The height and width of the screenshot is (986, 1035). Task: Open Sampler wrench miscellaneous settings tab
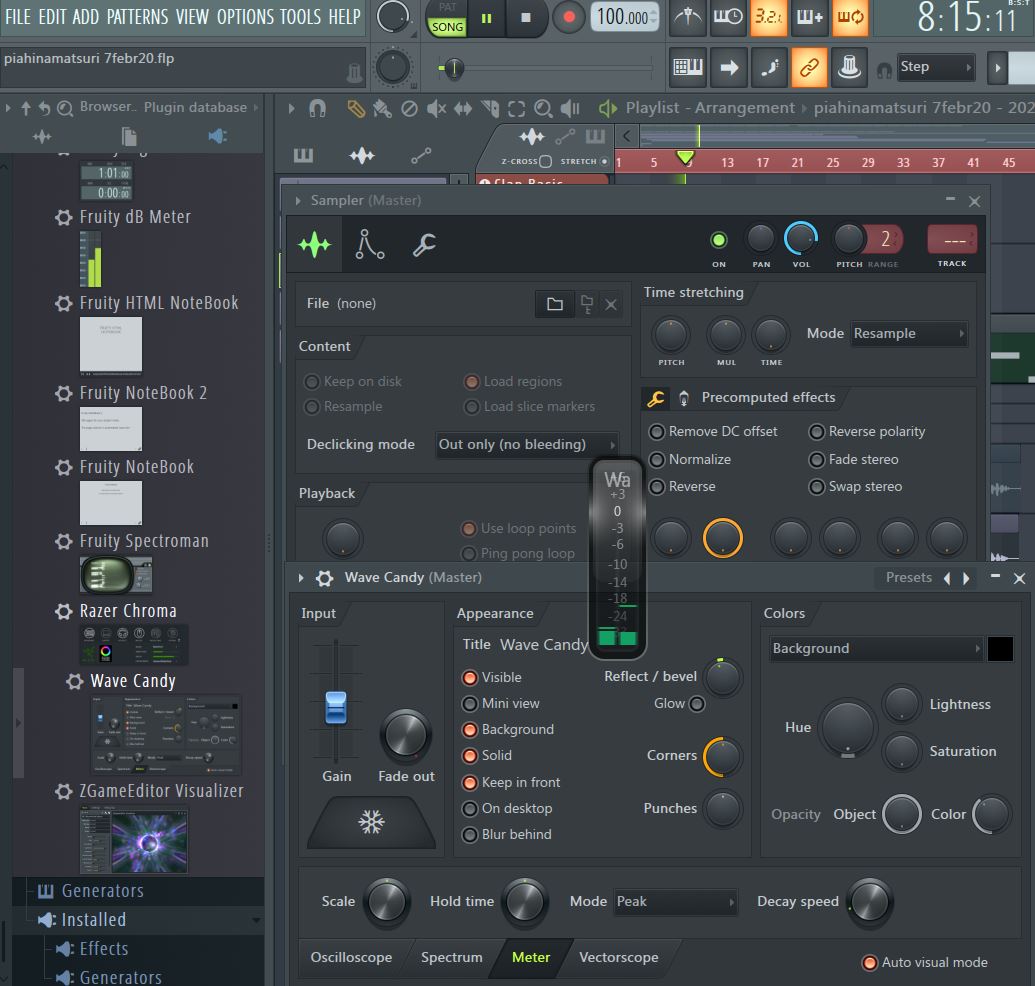424,244
